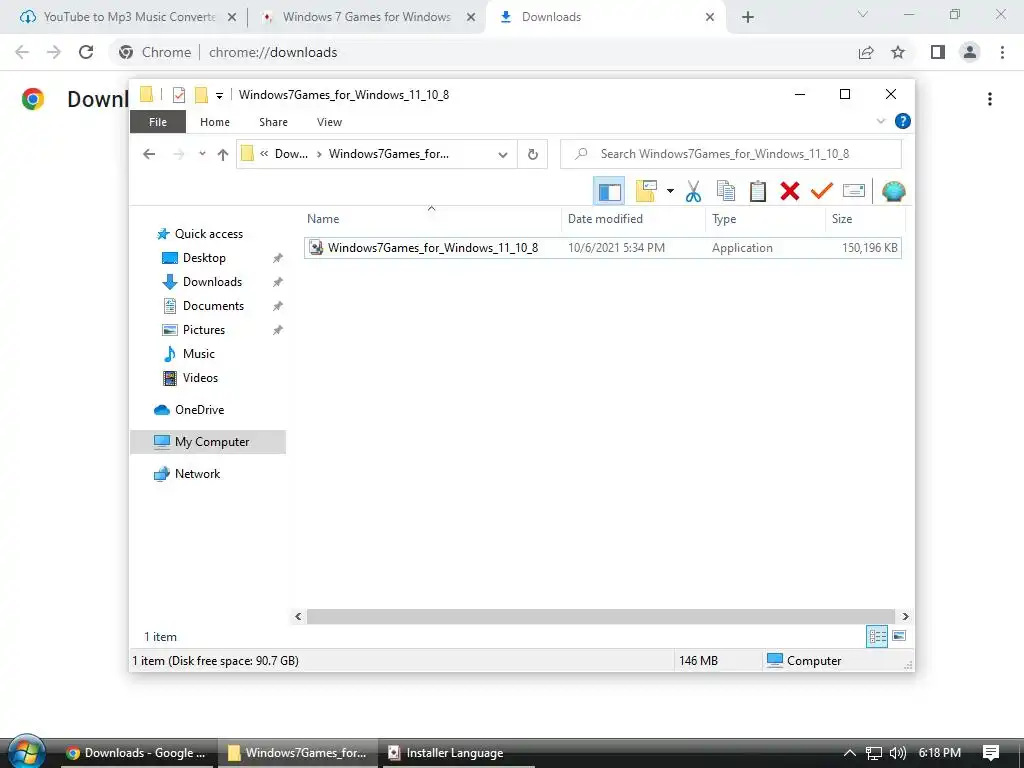This screenshot has width=1024, height=768.
Task: Open the Home ribbon tab
Action: pos(215,122)
